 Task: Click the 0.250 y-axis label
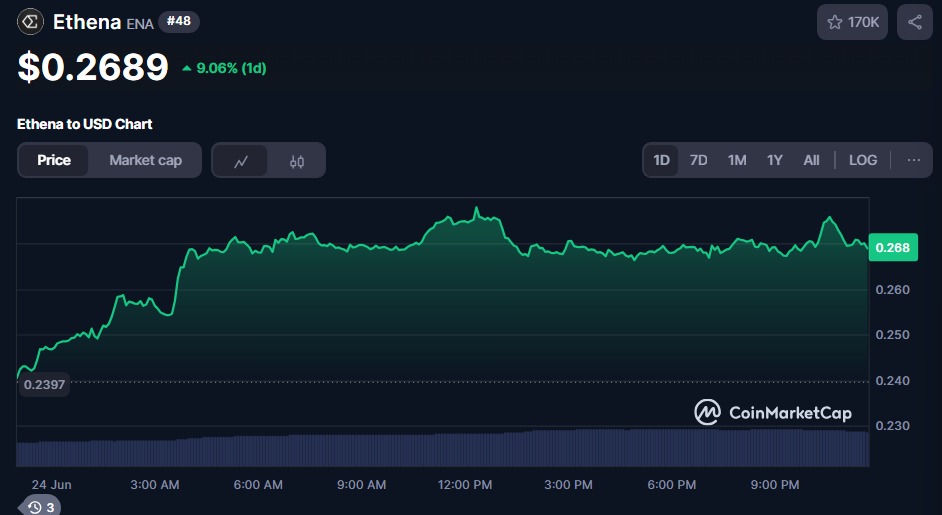tap(893, 335)
